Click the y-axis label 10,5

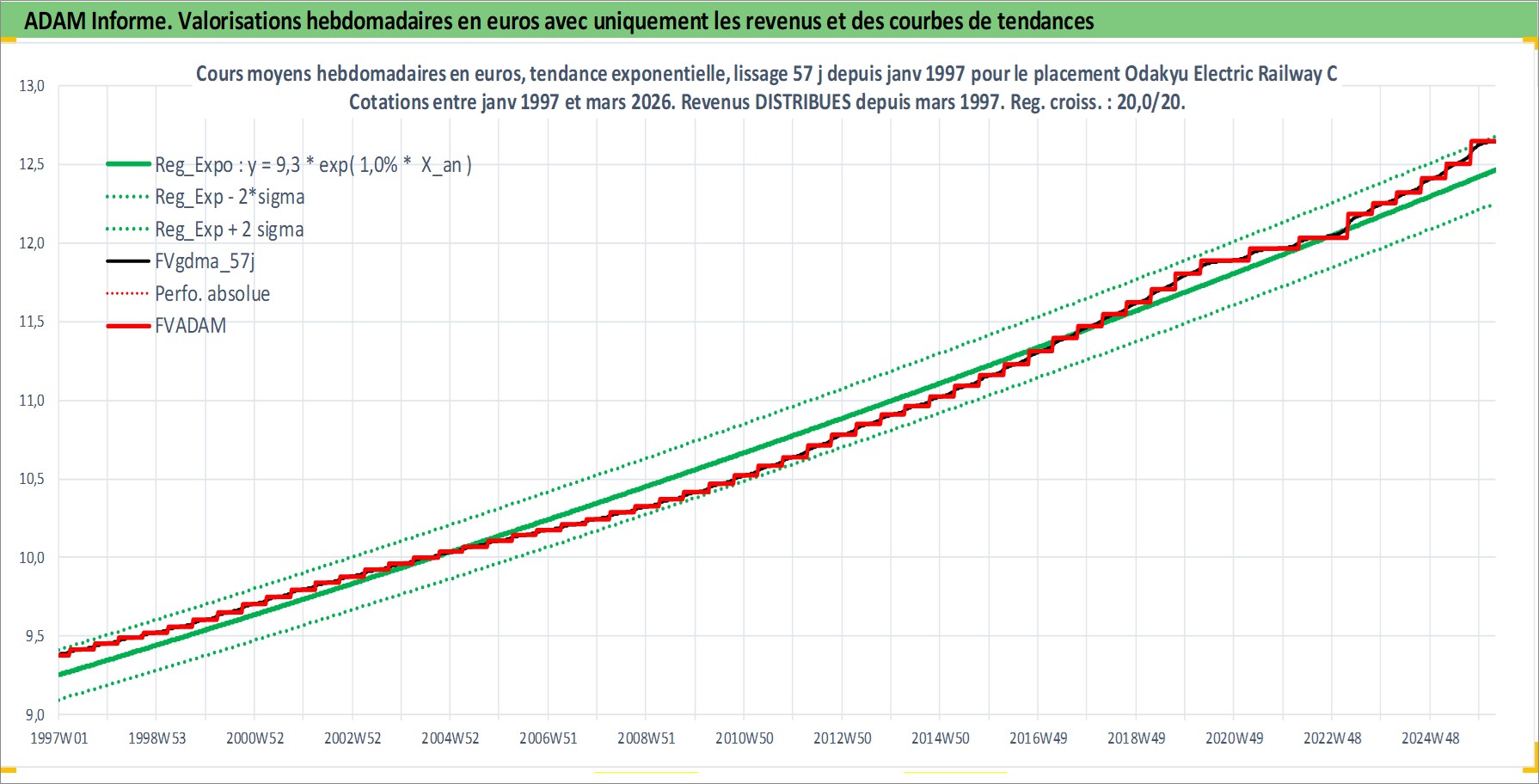(32, 479)
